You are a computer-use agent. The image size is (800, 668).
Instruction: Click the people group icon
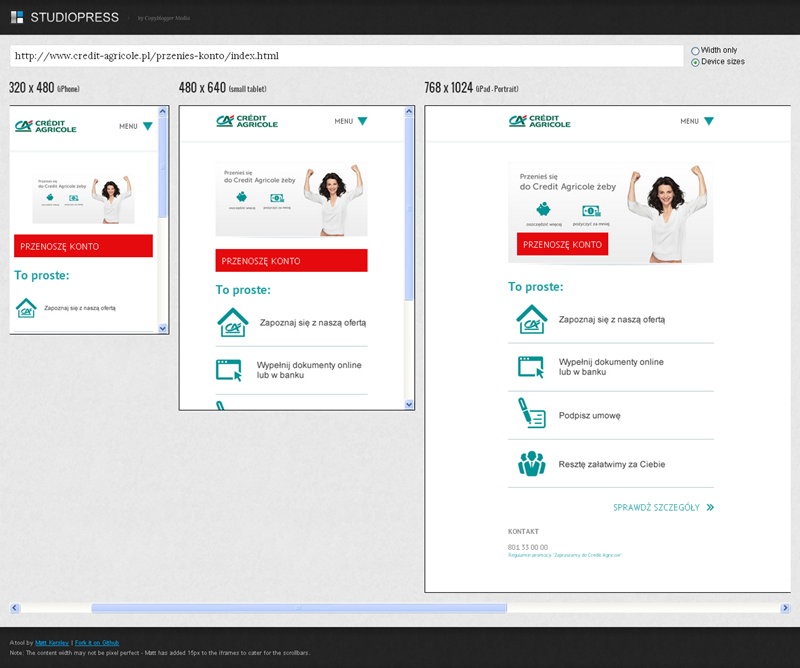pos(531,463)
